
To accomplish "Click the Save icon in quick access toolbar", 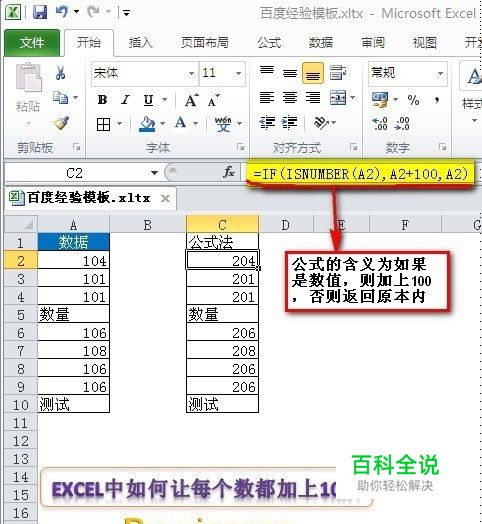I will click(40, 12).
